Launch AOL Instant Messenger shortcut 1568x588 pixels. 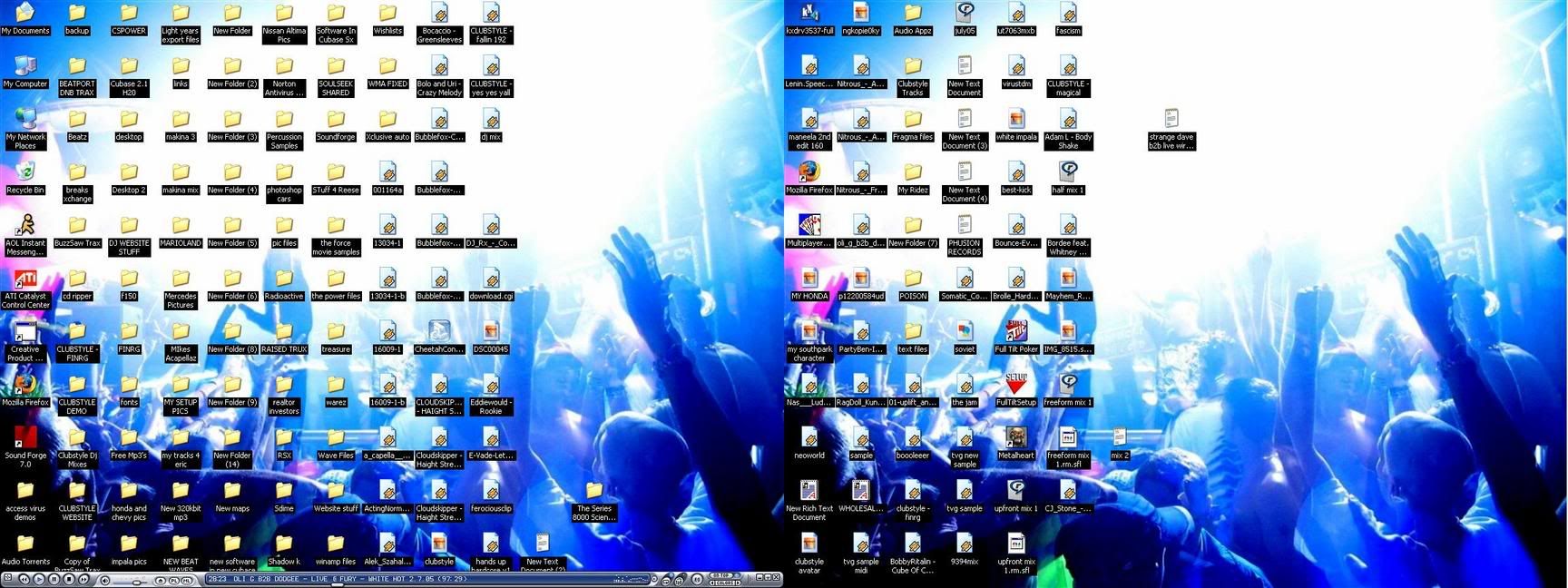(25, 235)
